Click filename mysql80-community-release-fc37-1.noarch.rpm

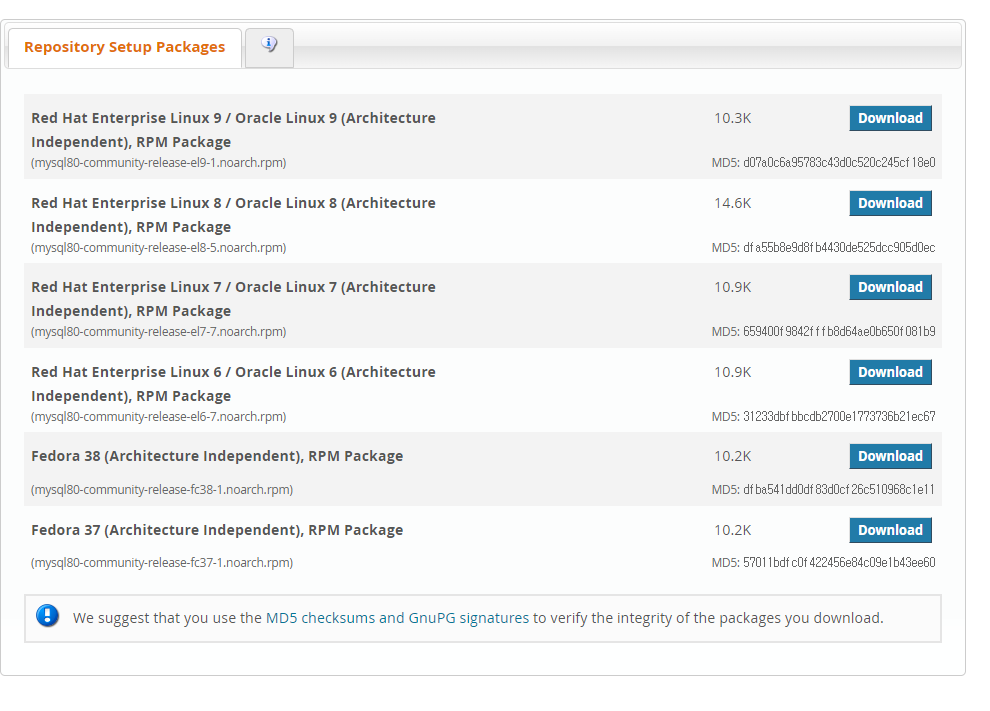point(162,563)
